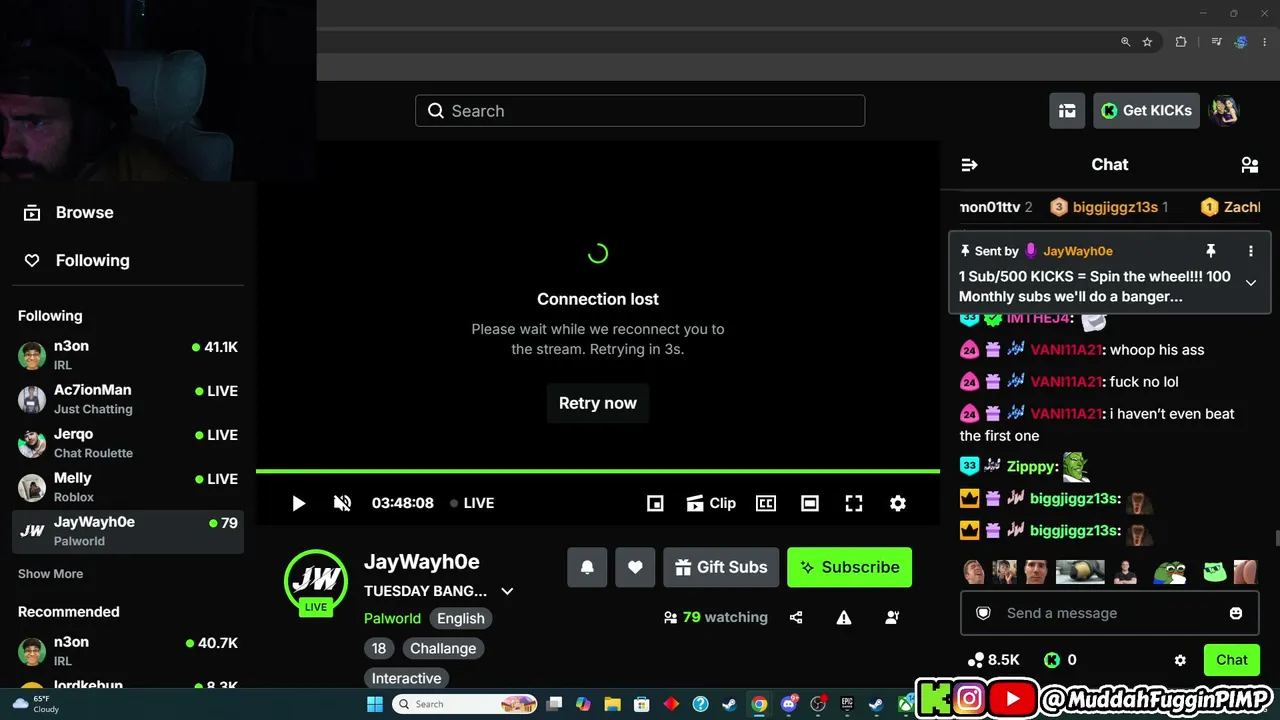Screen dimensions: 1280x720
Task: Toggle mini player mode
Action: coord(655,503)
